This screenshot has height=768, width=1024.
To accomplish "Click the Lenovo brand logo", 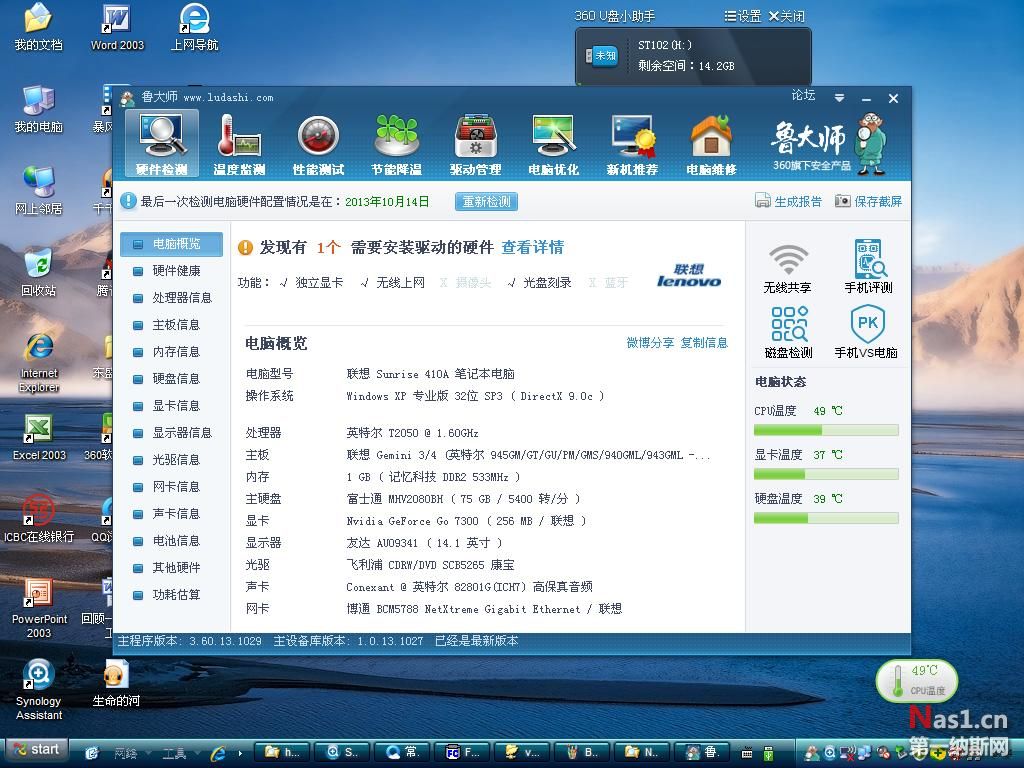I will click(x=688, y=276).
